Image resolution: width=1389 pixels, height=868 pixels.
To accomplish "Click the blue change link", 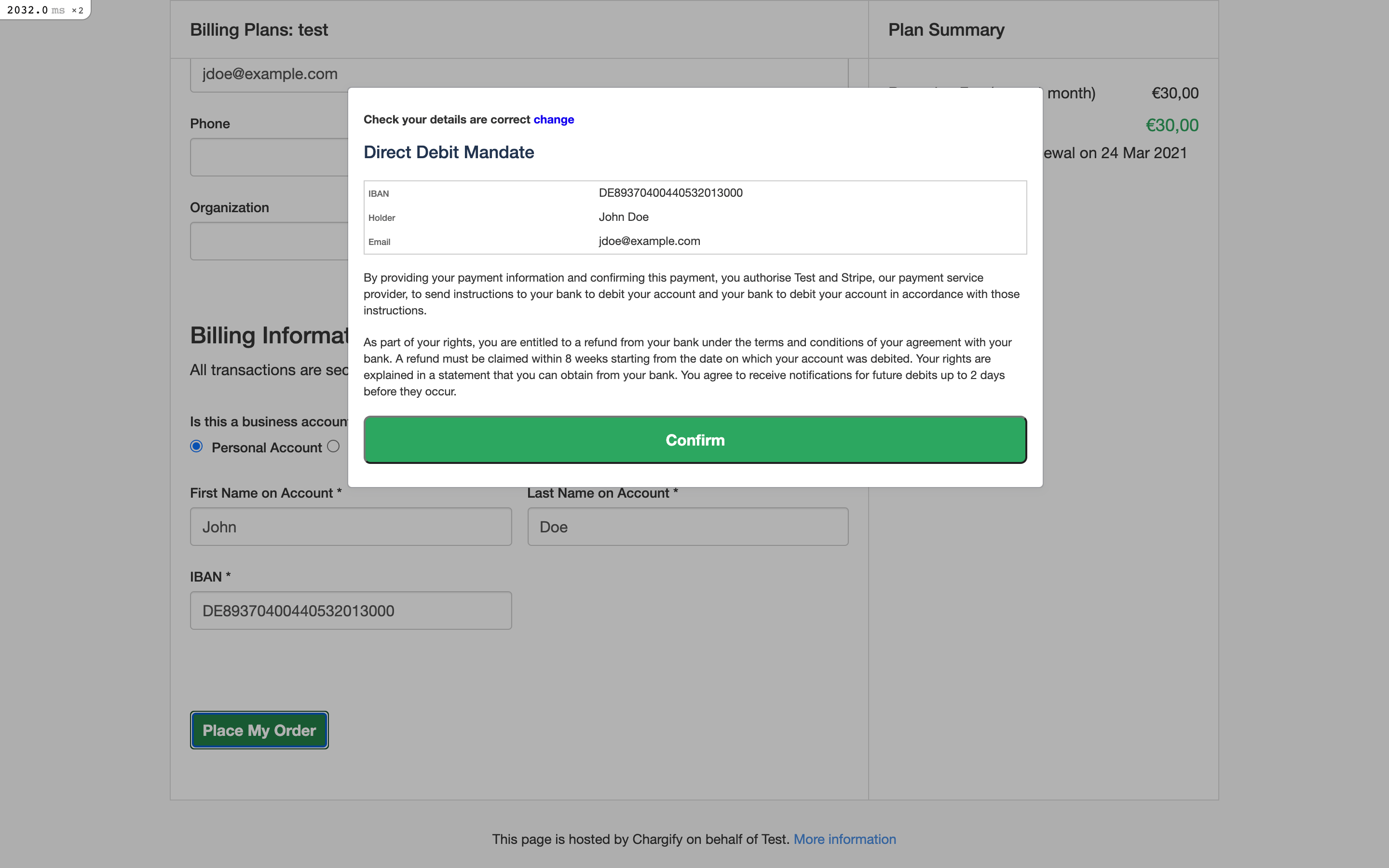I will point(553,120).
